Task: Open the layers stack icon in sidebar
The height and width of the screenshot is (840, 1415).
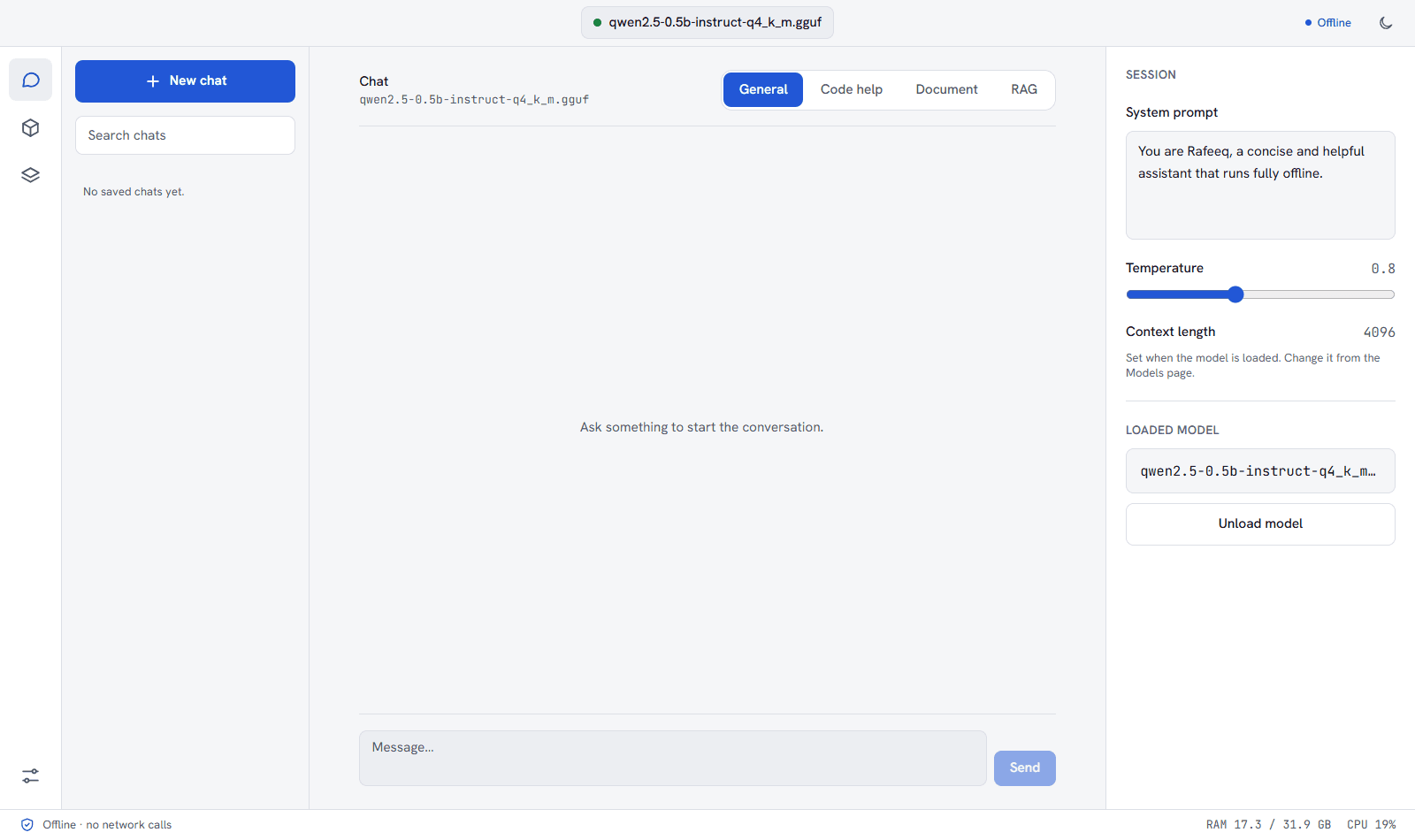Action: click(x=31, y=175)
